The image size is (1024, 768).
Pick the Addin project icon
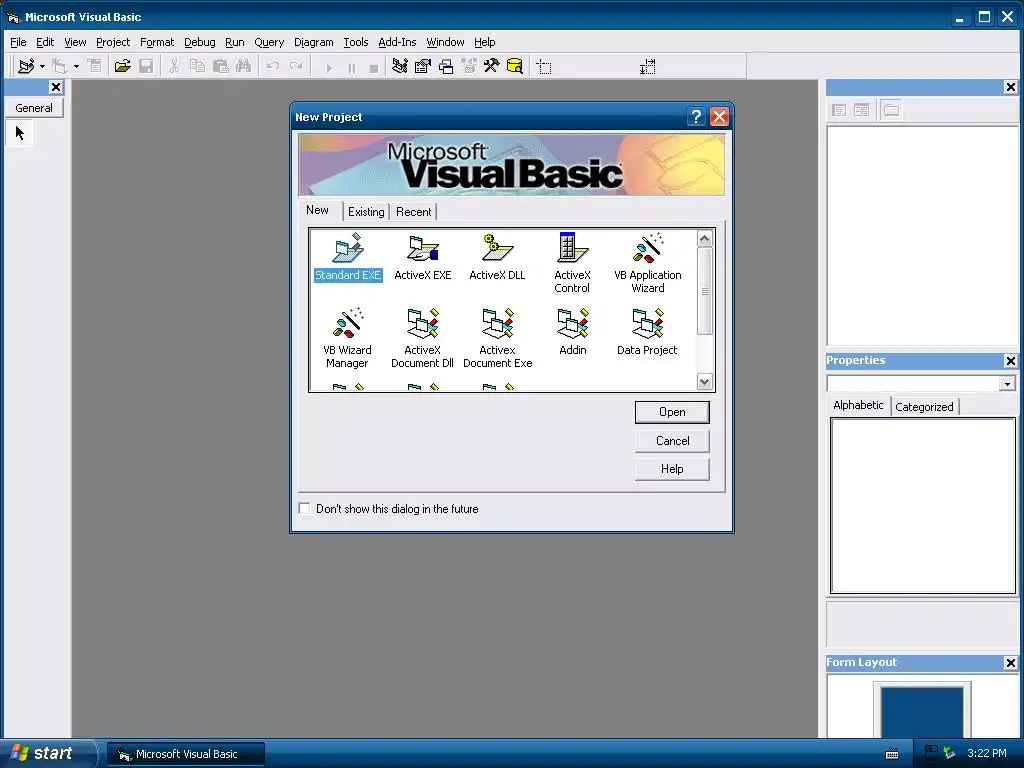tap(573, 332)
